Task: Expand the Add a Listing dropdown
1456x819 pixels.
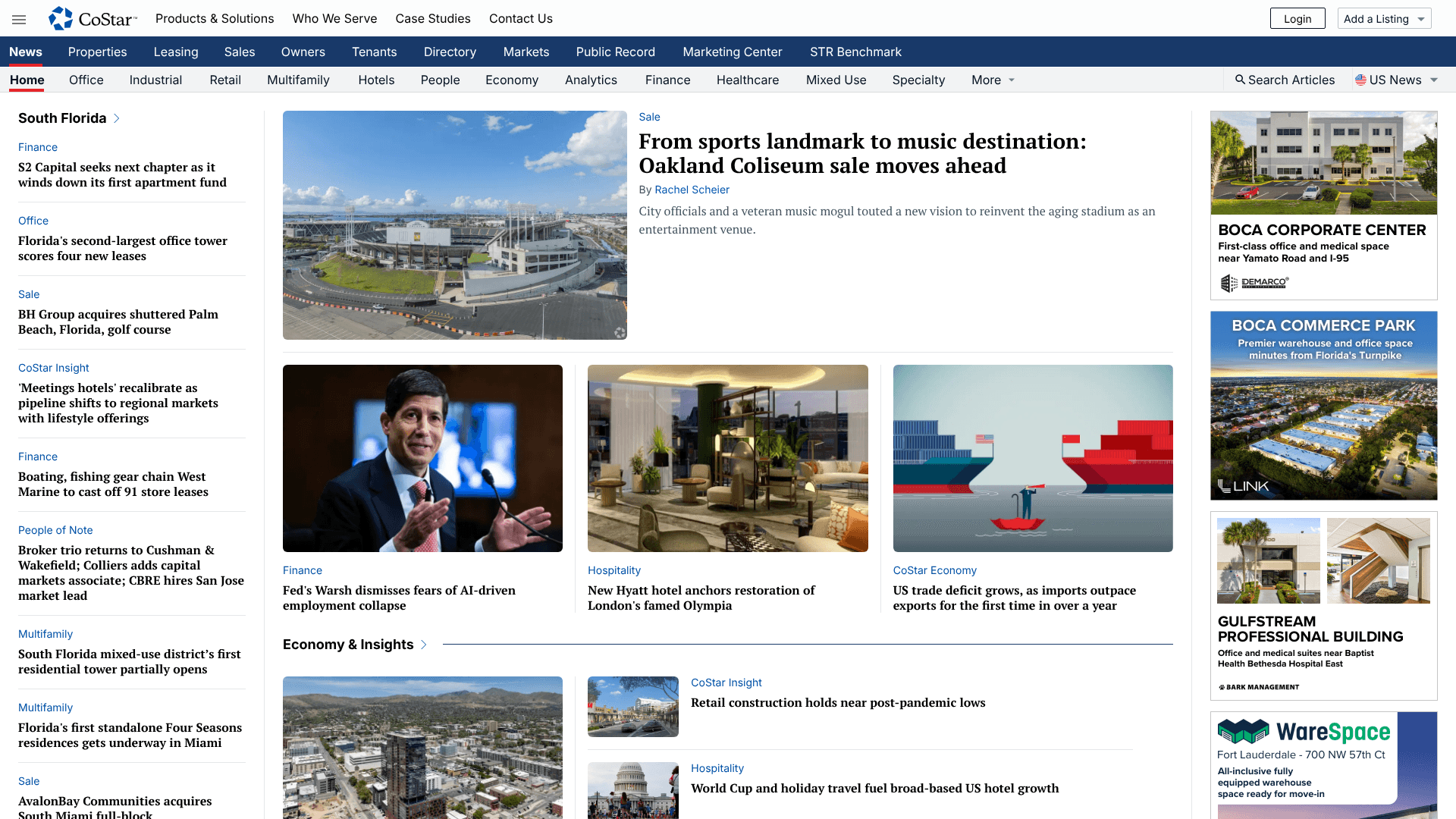Action: 1385,19
